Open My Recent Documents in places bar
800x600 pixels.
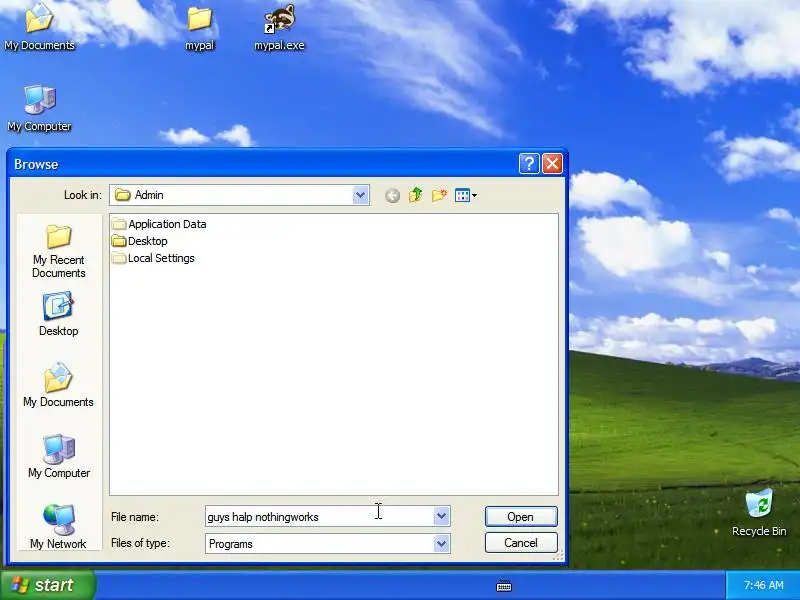pyautogui.click(x=59, y=252)
